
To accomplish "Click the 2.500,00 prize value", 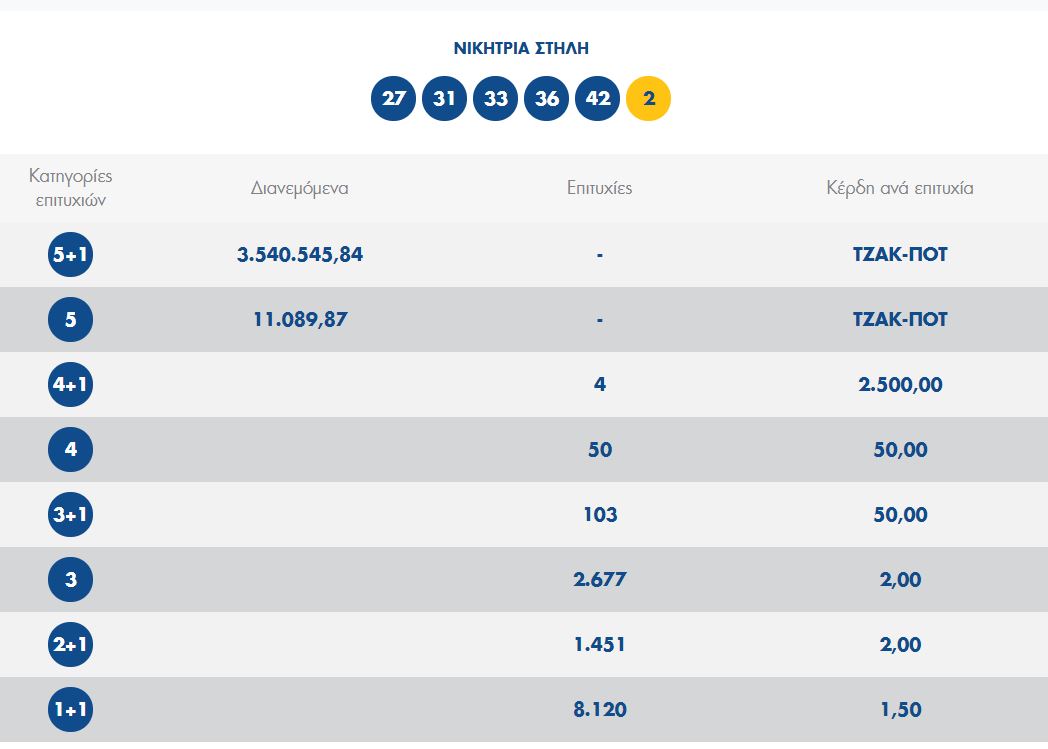I will point(900,385).
